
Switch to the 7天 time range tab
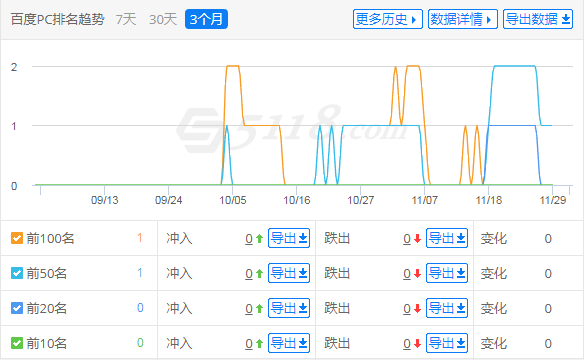(126, 19)
